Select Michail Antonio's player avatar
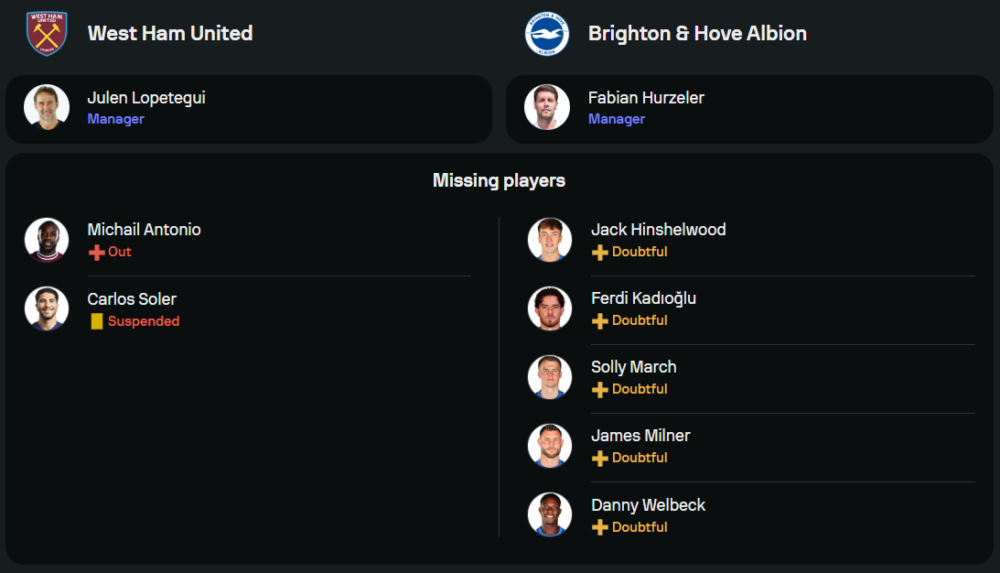1000x573 pixels. pos(47,240)
